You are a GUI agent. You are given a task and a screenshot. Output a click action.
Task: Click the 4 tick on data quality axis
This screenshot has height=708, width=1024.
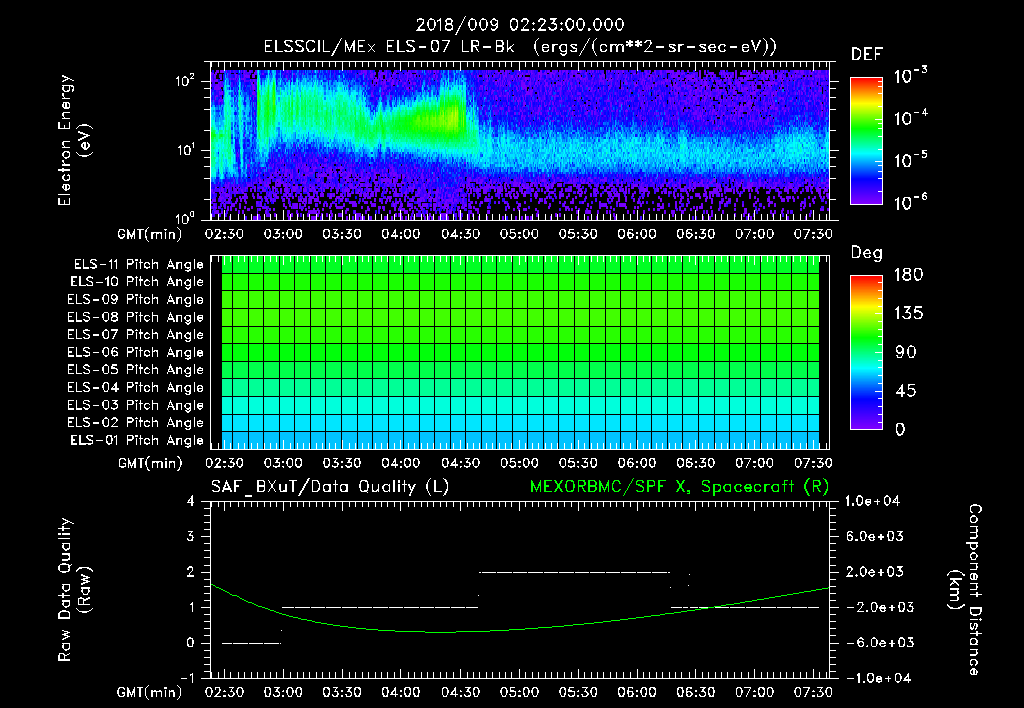point(191,502)
